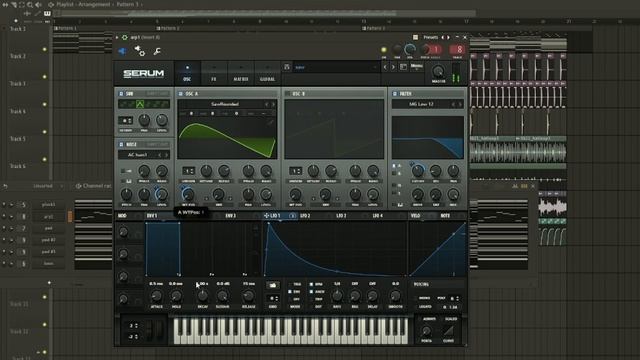640x360 pixels.
Task: Select the highlighted sub oscillator waveform shape
Action: (140, 104)
